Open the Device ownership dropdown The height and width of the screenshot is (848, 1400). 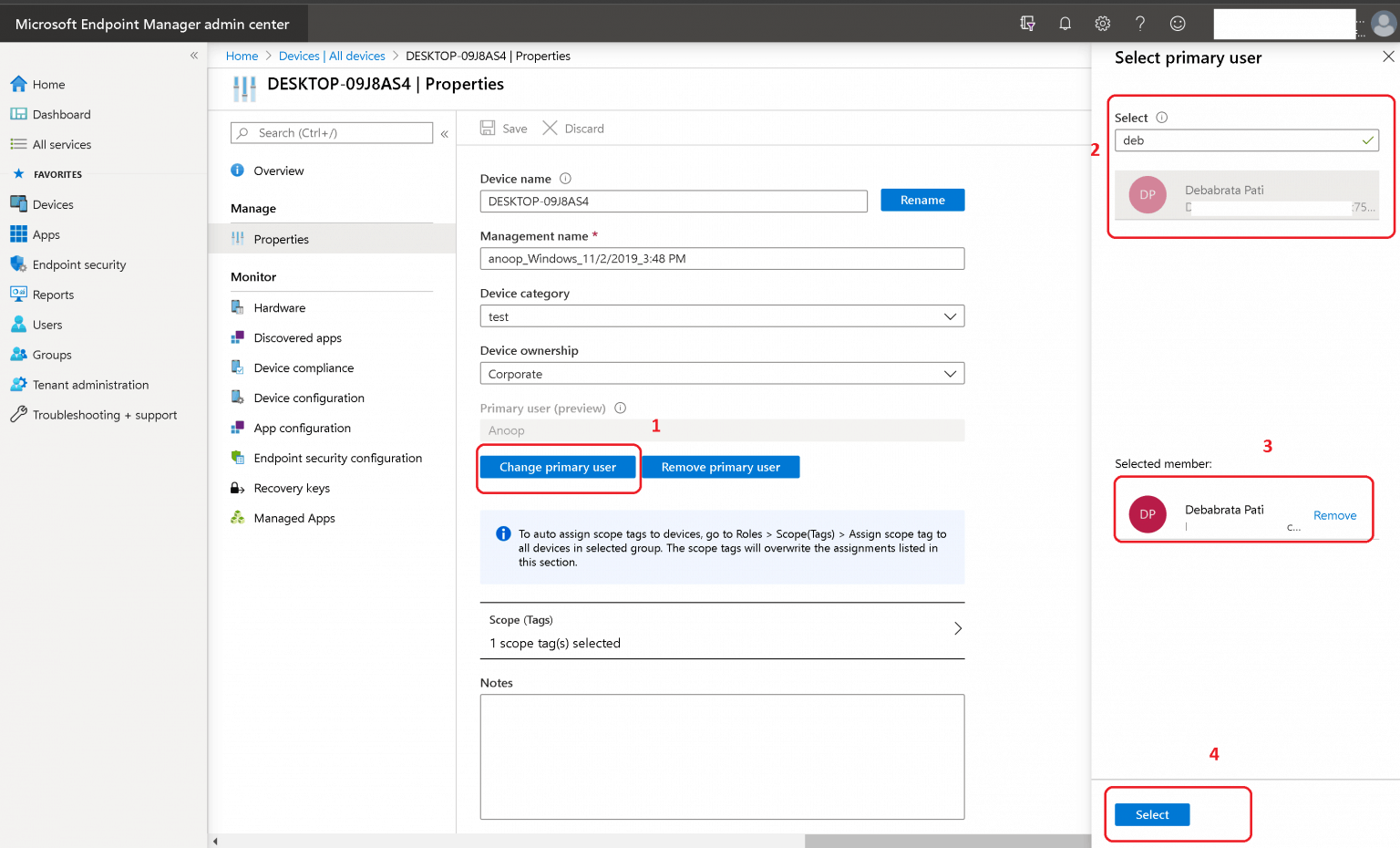[x=951, y=373]
